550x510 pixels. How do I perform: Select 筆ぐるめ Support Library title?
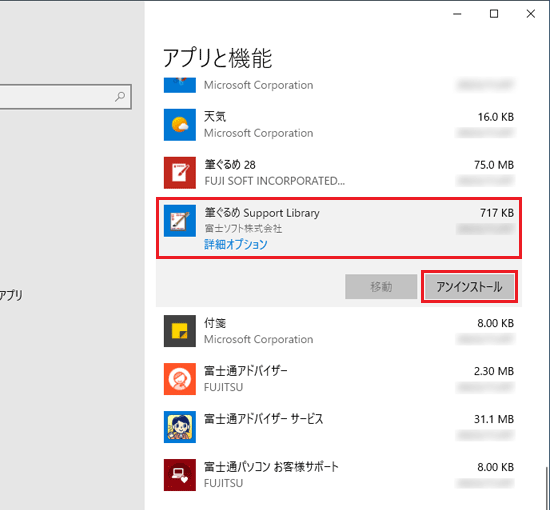[x=262, y=213]
